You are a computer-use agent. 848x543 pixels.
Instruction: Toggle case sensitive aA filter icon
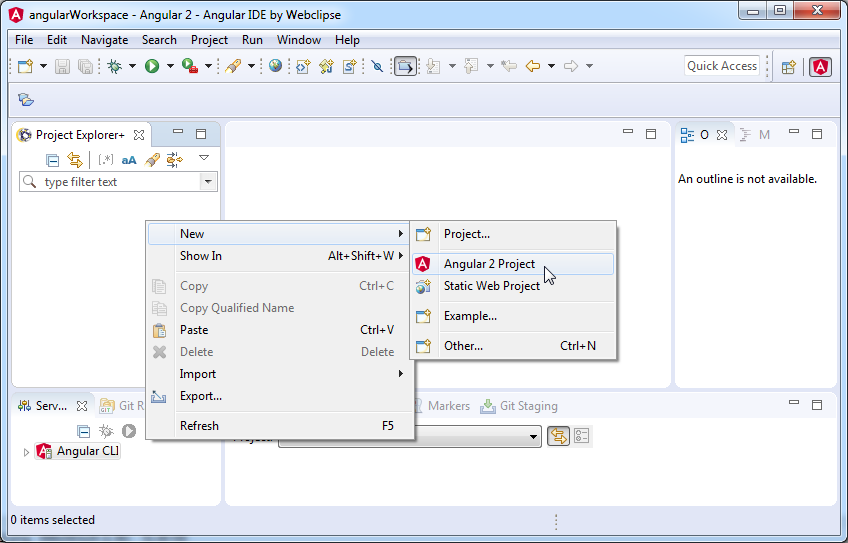click(x=129, y=160)
